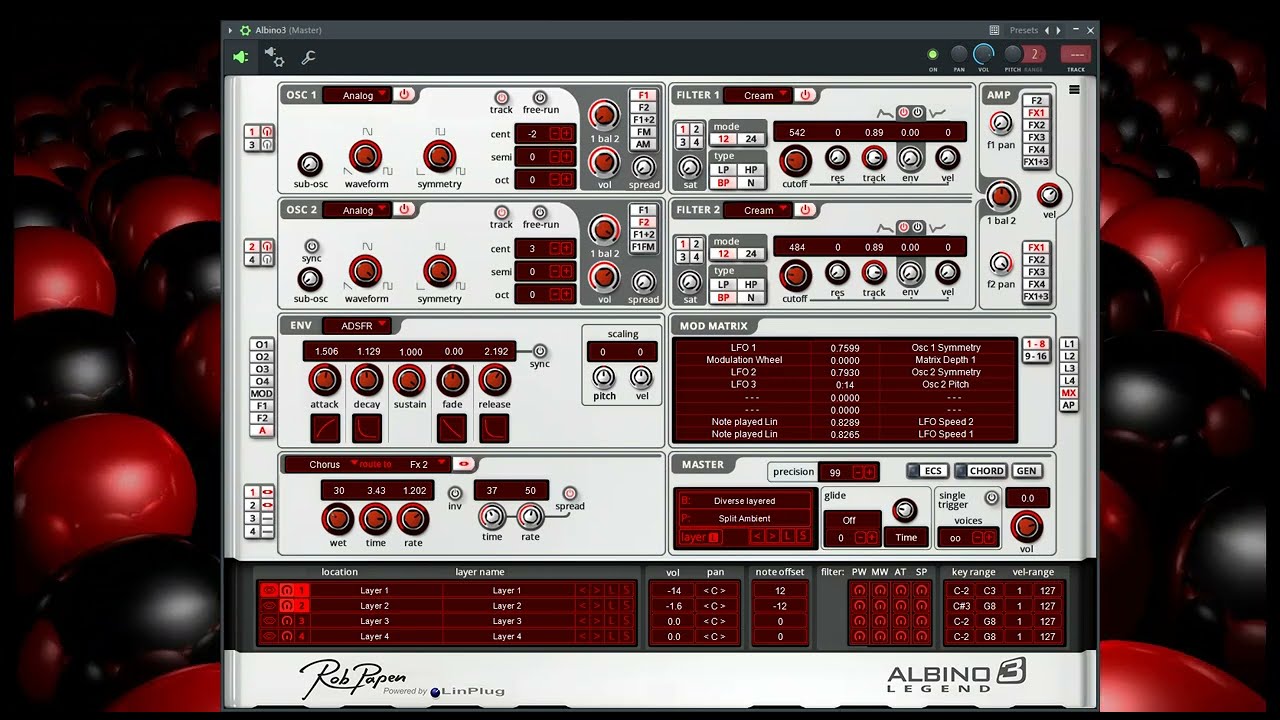This screenshot has height=720, width=1280.
Task: Click the attack curve shape icon
Action: point(325,428)
